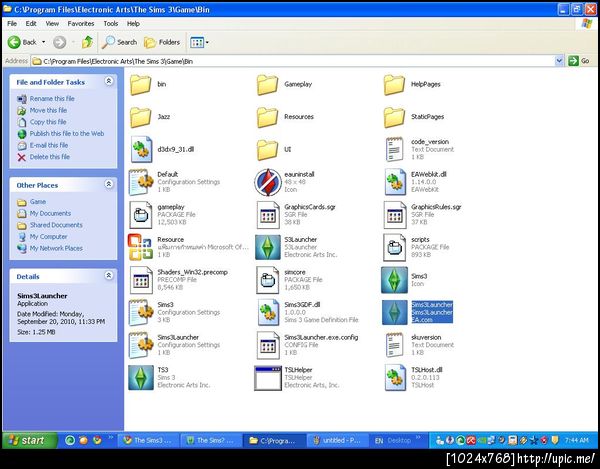Screen dimensions: 600x469
Task: Open My Computer from Other Places
Action: pyautogui.click(x=49, y=237)
